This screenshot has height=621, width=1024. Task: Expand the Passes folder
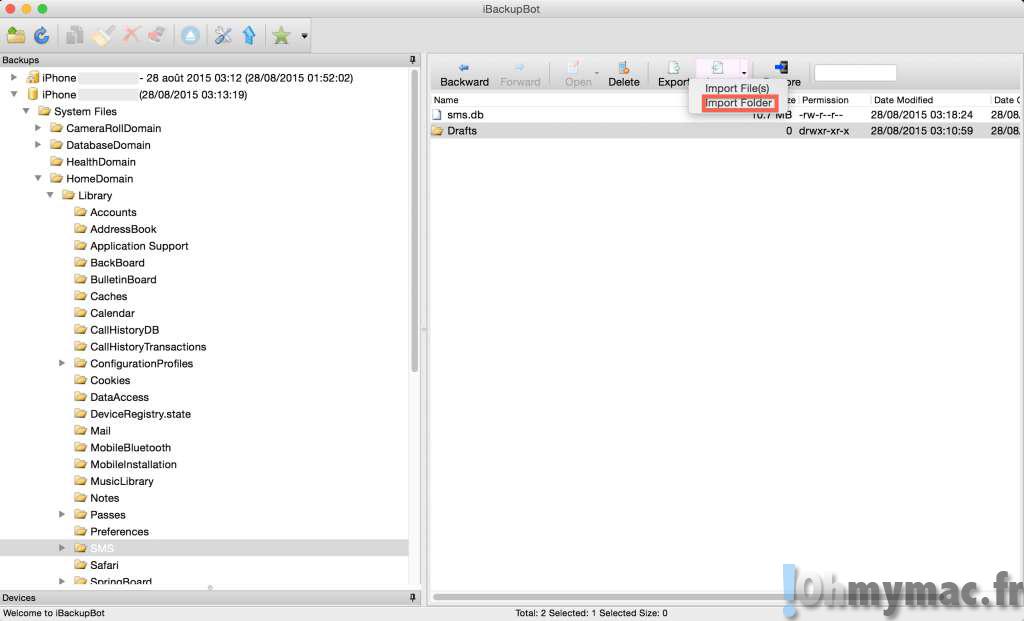[62, 515]
